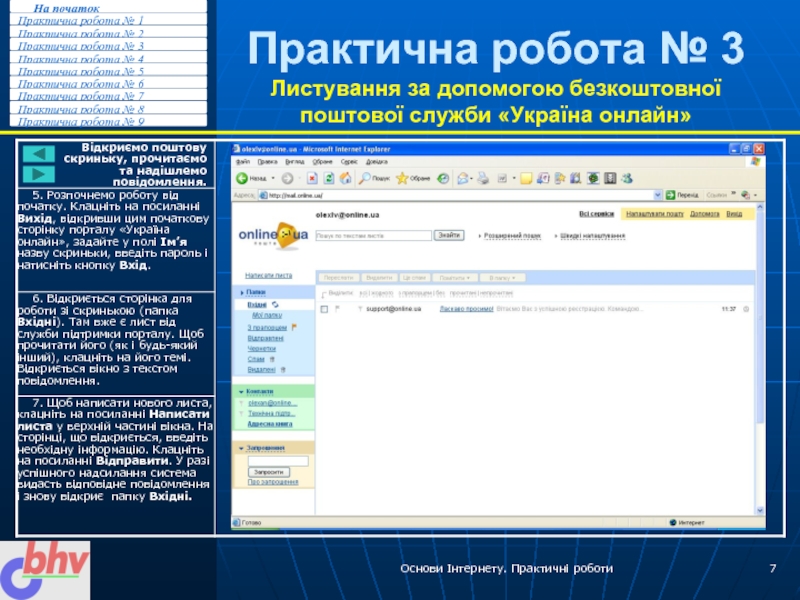
Task: Open the Позначити dropdown button
Action: [455, 278]
